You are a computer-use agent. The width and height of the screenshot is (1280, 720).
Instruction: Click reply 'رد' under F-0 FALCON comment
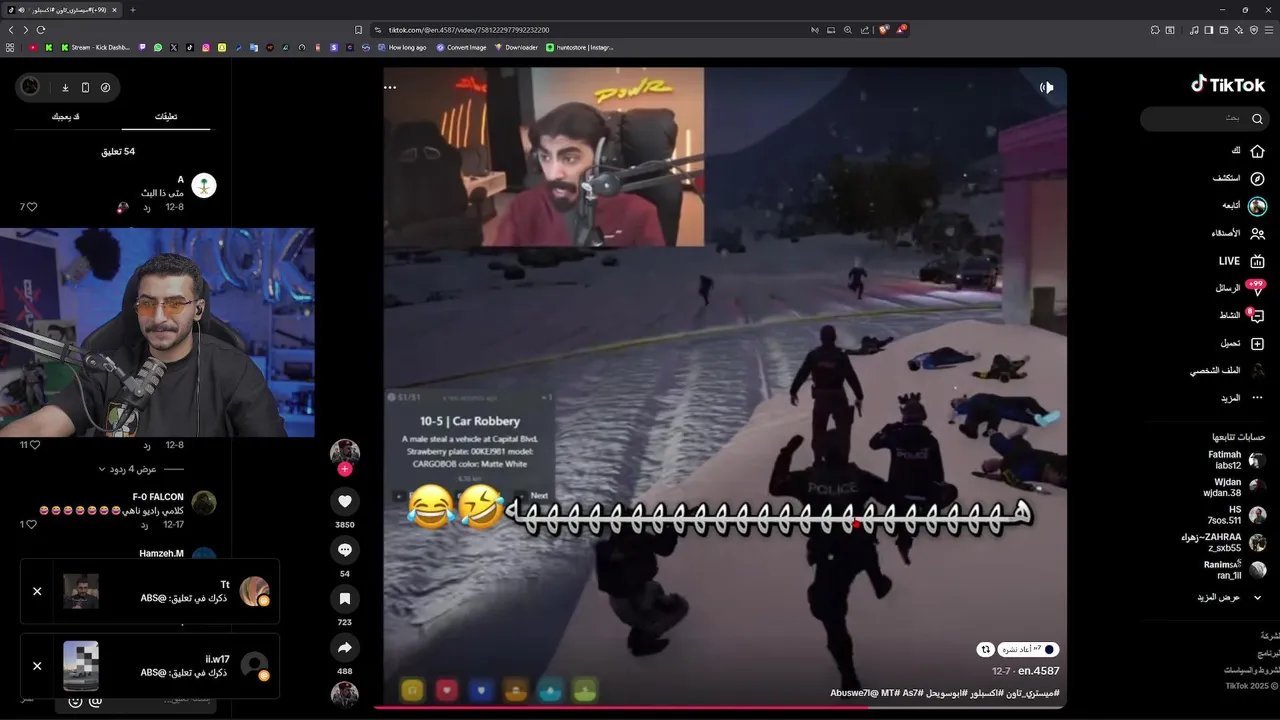pyautogui.click(x=145, y=524)
